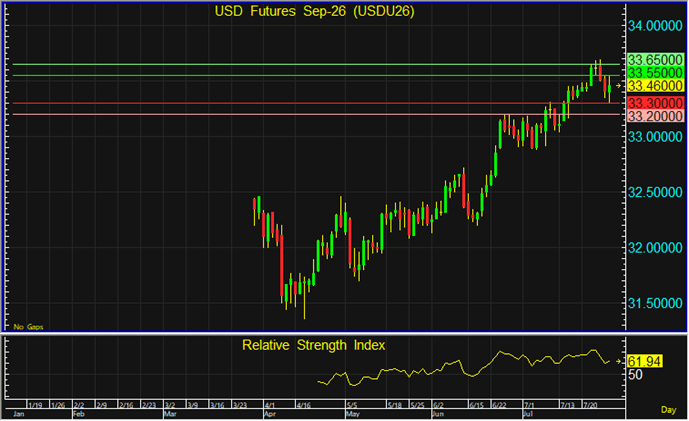
Task: Select the 33.65000 light green price tag
Action: point(655,60)
